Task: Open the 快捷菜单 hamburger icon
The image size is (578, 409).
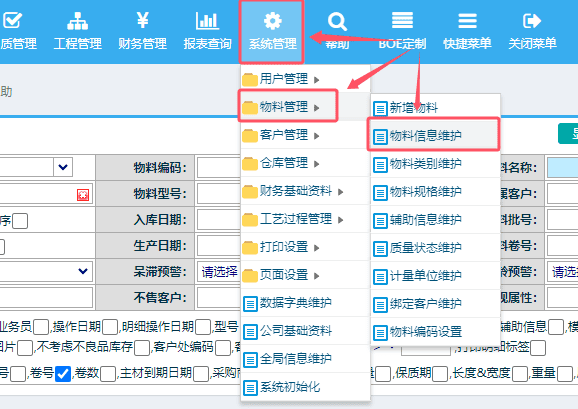Action: 467,21
